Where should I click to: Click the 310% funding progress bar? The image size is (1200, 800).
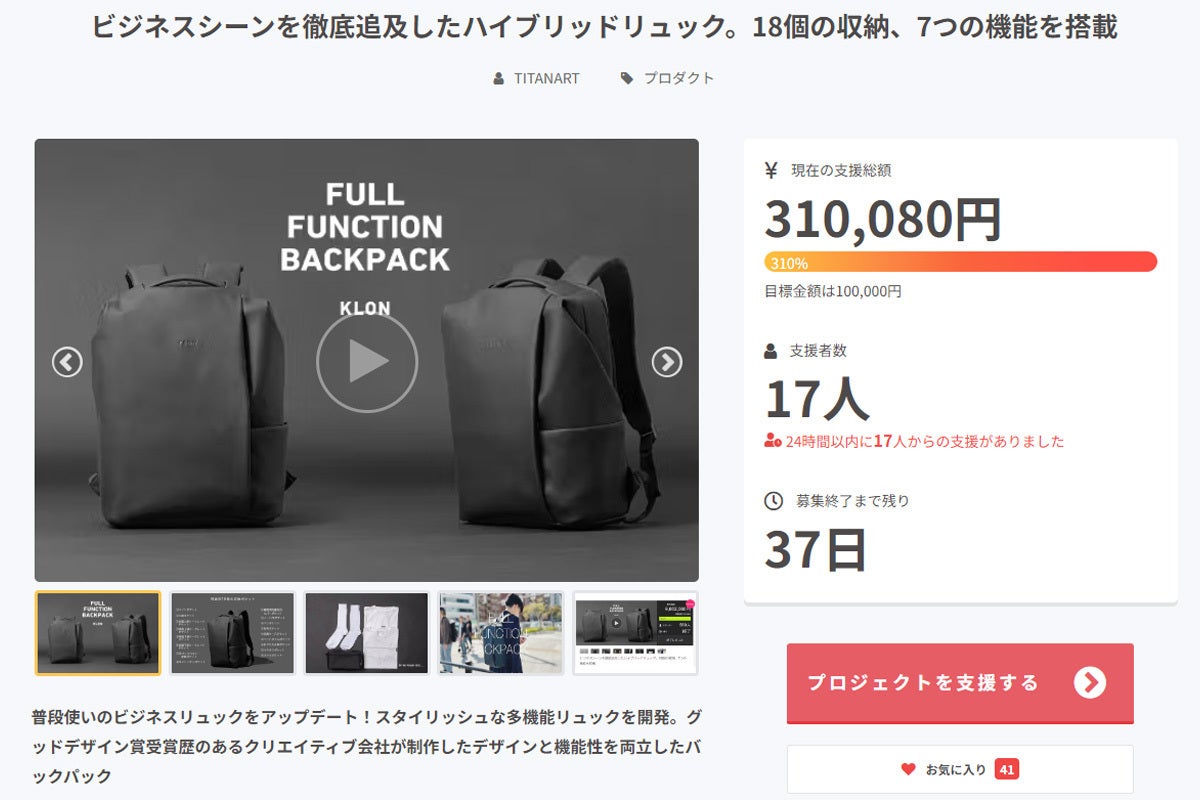pyautogui.click(x=960, y=262)
